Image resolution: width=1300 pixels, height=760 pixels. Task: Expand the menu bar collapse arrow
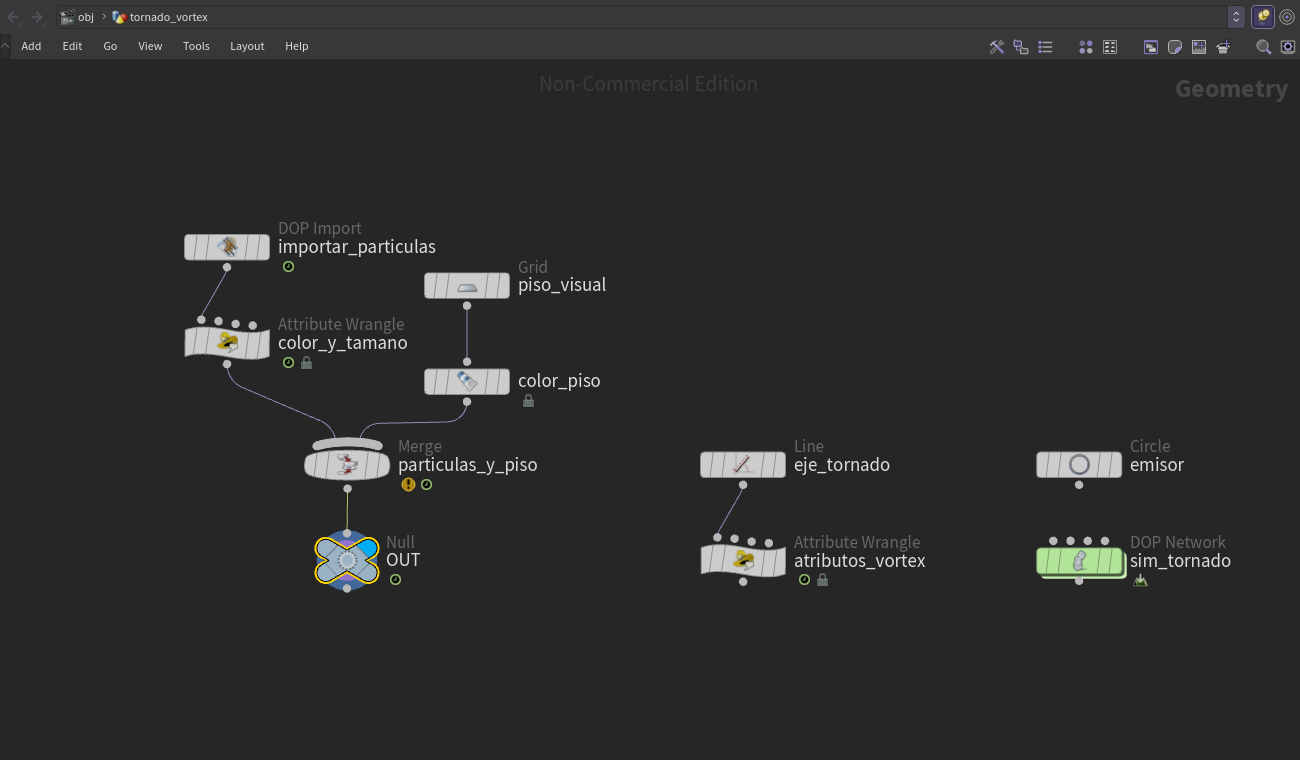pos(5,46)
